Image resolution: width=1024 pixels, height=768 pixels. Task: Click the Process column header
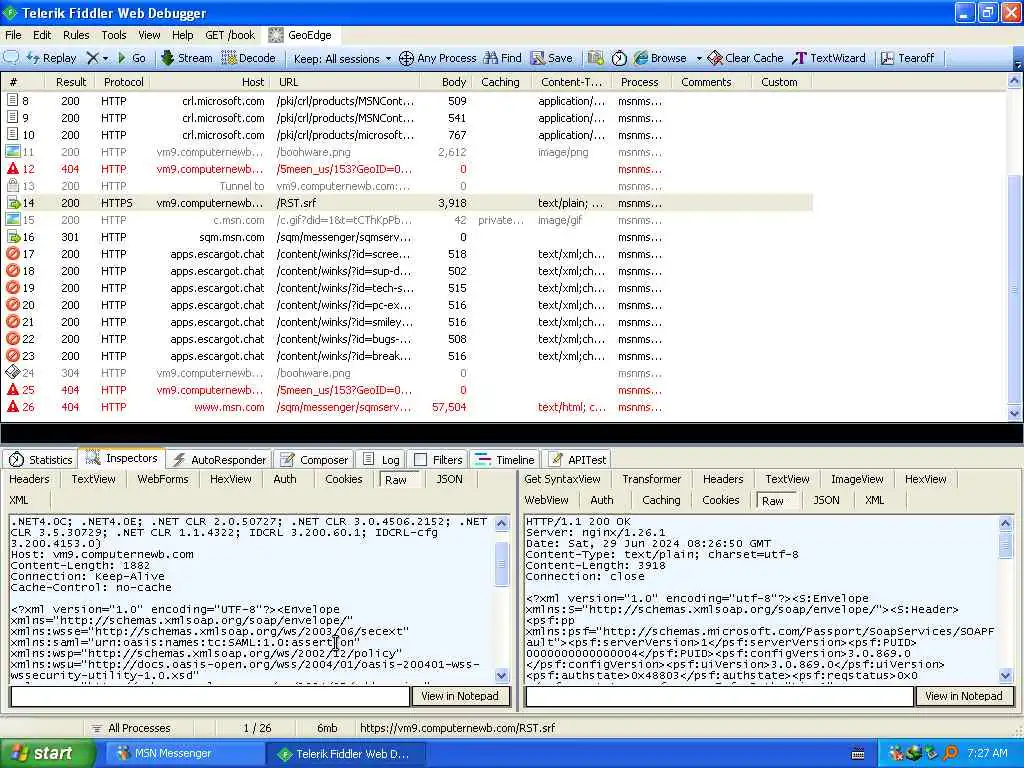[639, 82]
